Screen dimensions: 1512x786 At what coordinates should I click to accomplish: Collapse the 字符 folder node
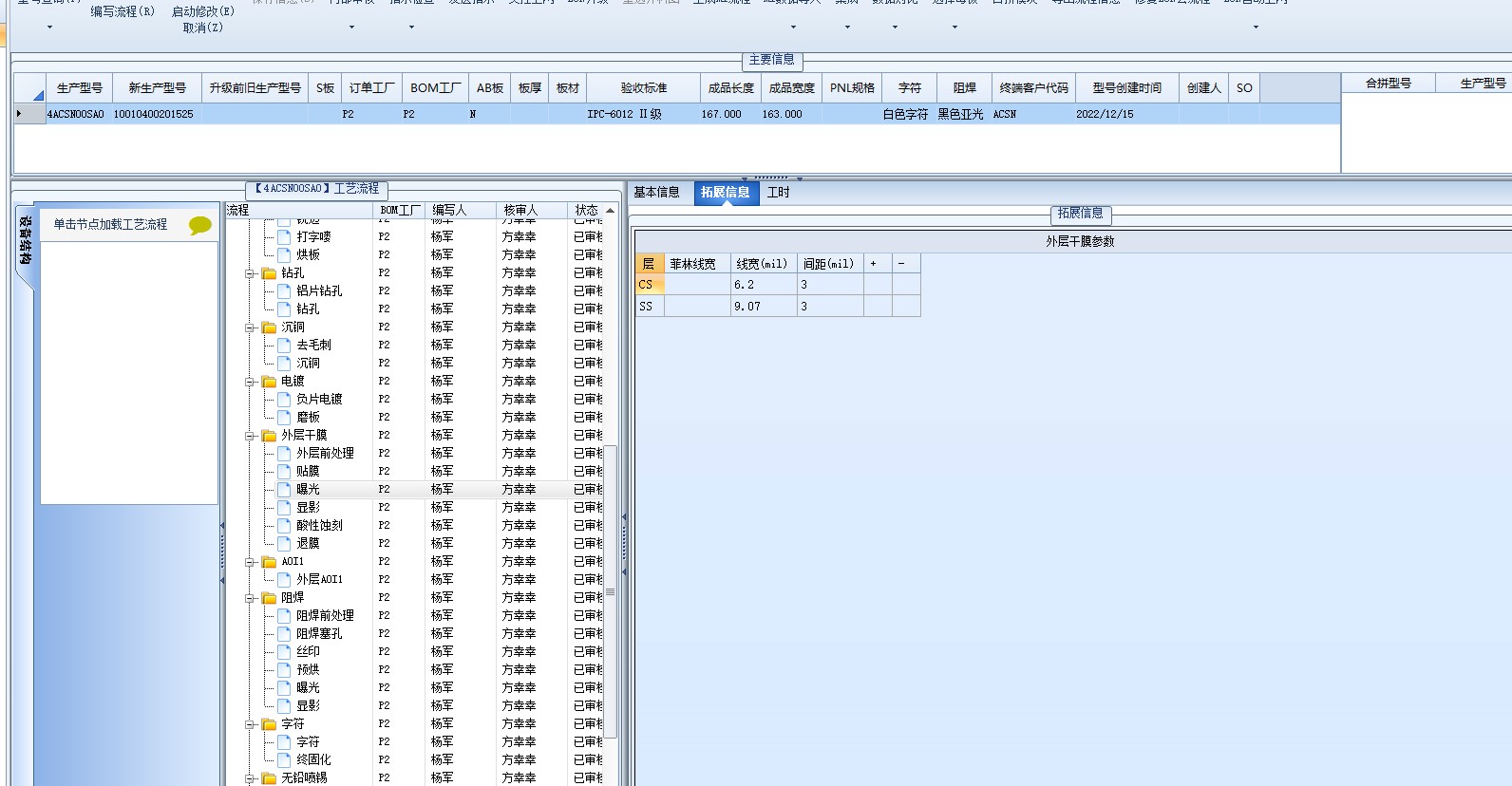pyautogui.click(x=250, y=724)
